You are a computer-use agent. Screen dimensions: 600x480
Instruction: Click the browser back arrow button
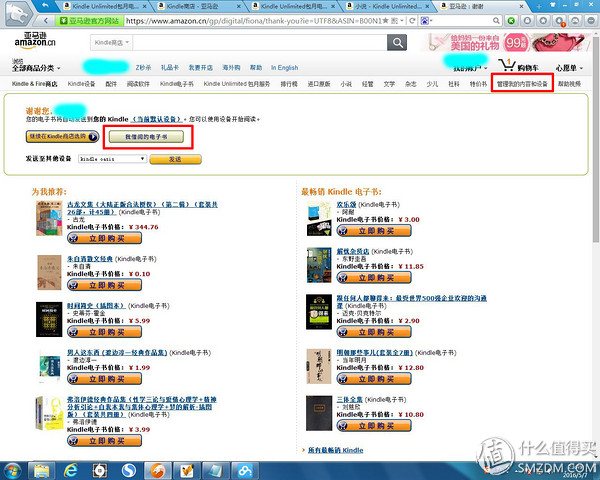[x=46, y=21]
